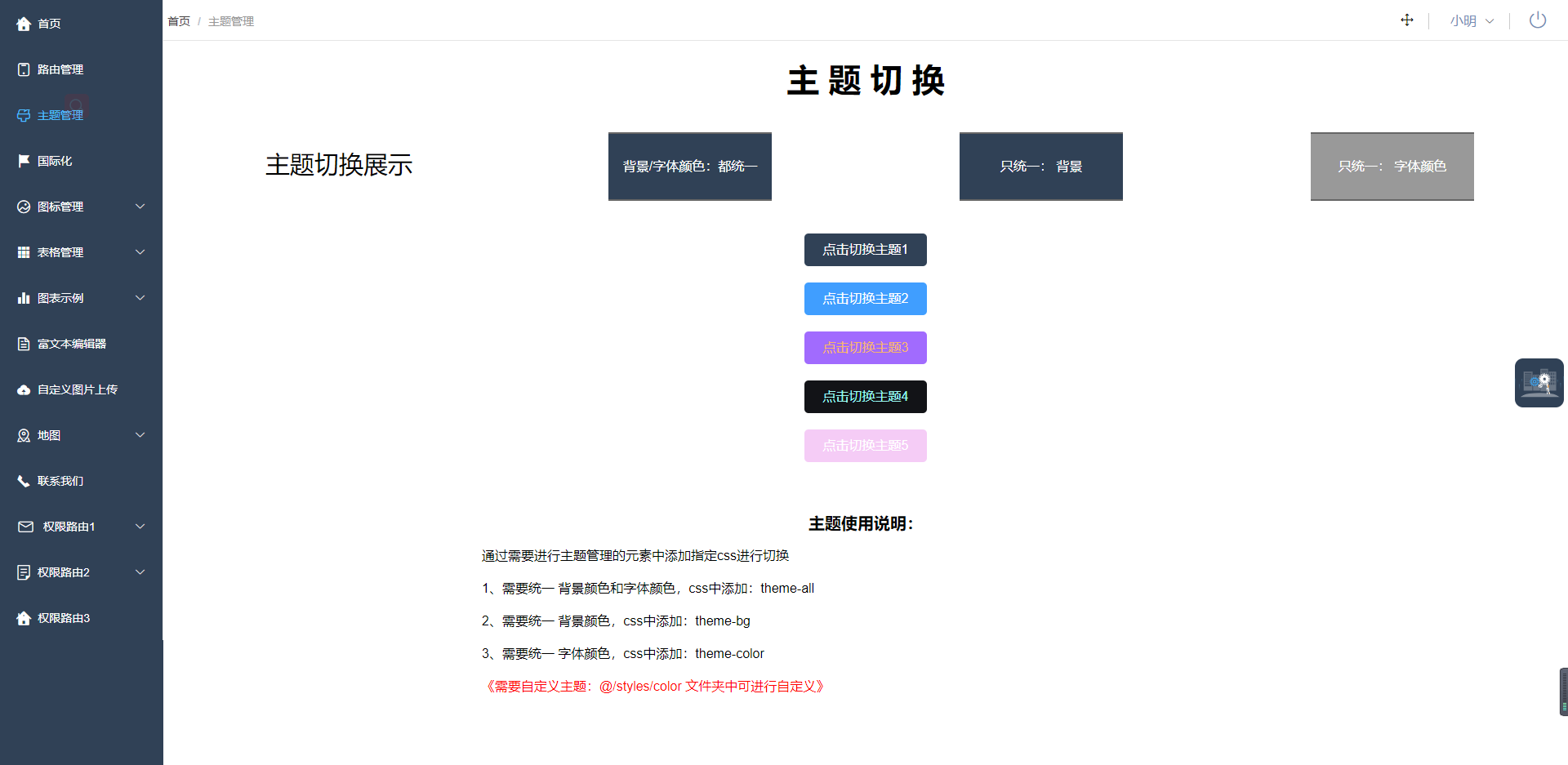The height and width of the screenshot is (765, 1568).
Task: Click the home icon in the sidebar
Action: [24, 24]
